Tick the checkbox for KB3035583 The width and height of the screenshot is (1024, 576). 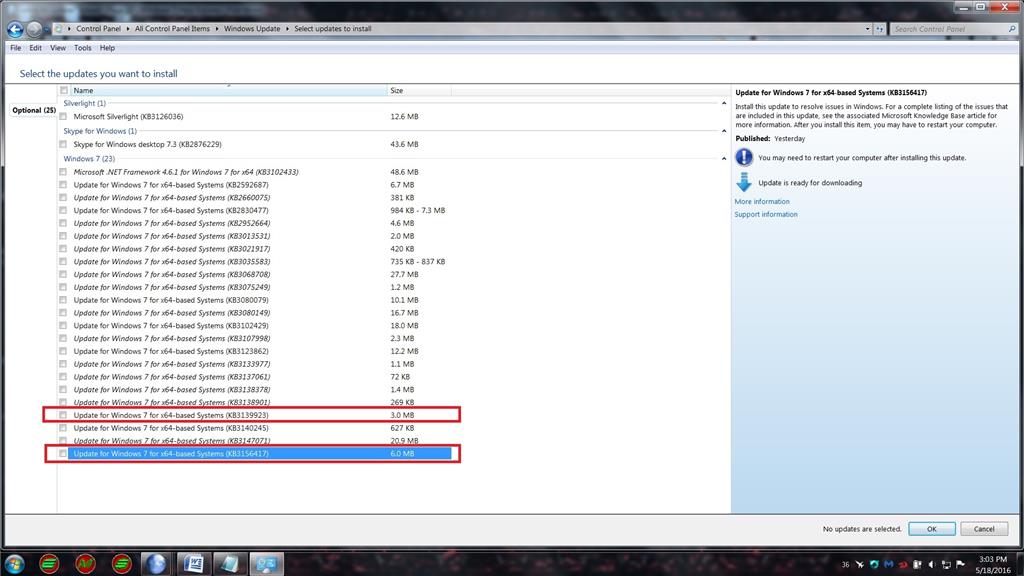point(63,261)
